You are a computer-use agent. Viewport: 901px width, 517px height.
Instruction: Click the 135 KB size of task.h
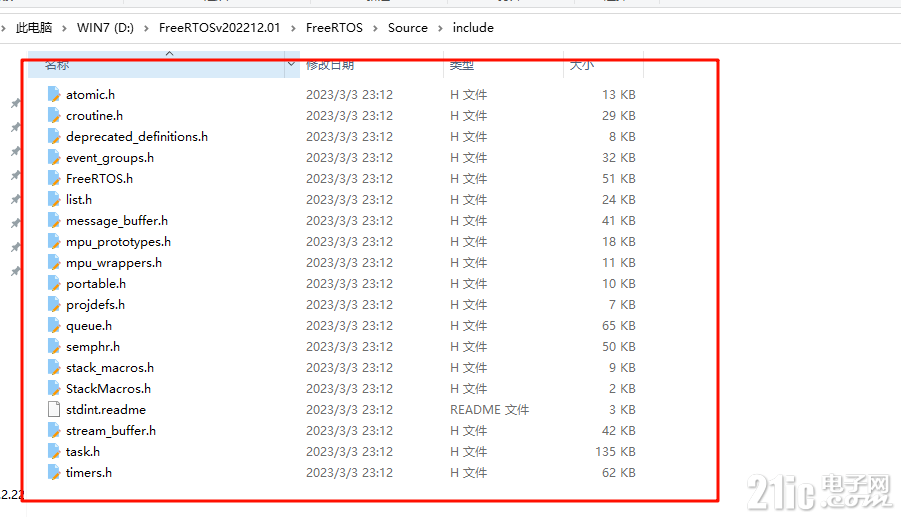(615, 452)
